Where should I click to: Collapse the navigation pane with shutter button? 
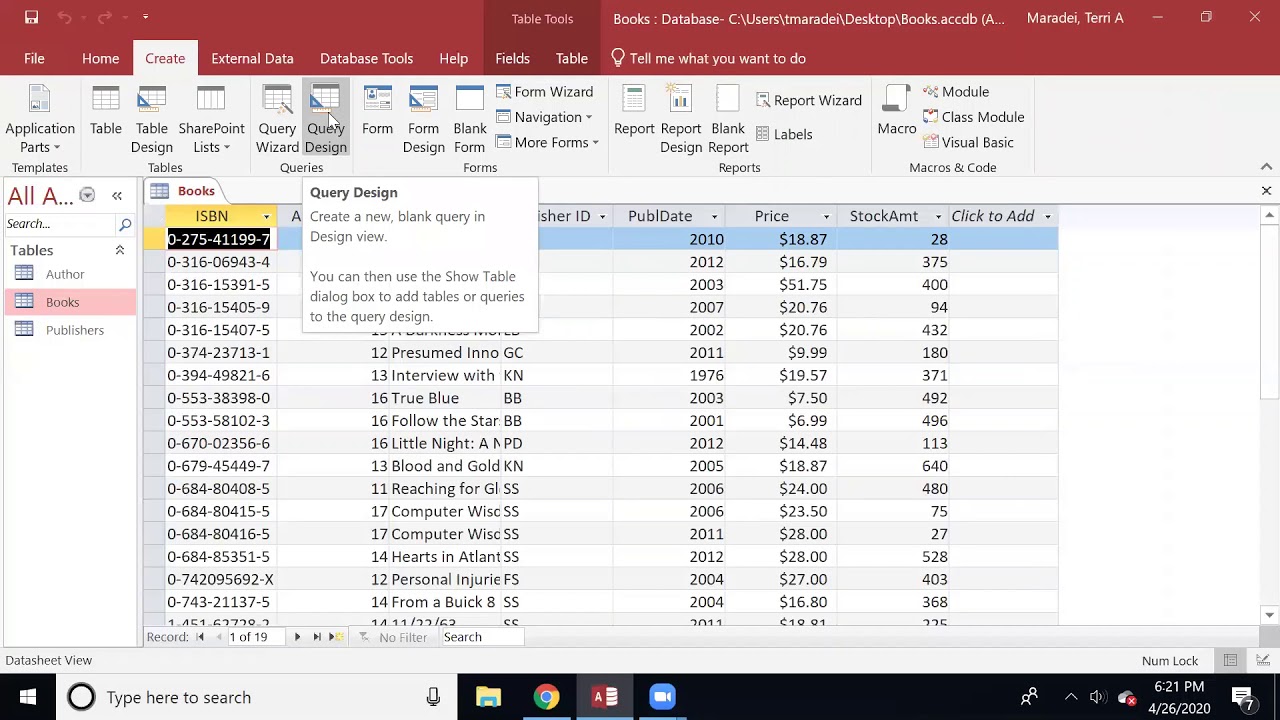tap(117, 196)
